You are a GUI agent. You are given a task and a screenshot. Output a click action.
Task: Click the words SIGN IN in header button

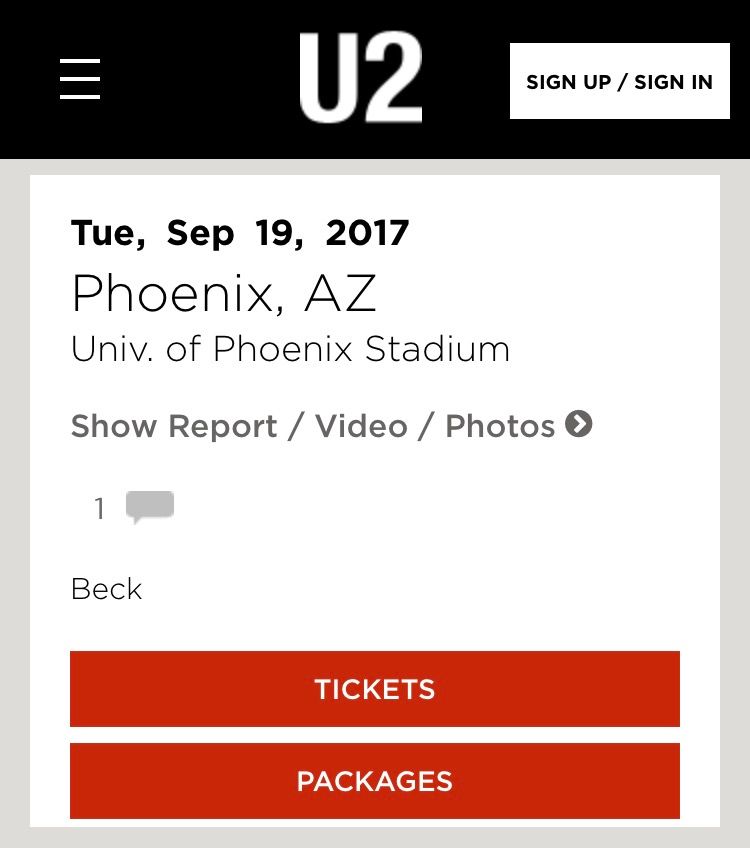(x=673, y=82)
